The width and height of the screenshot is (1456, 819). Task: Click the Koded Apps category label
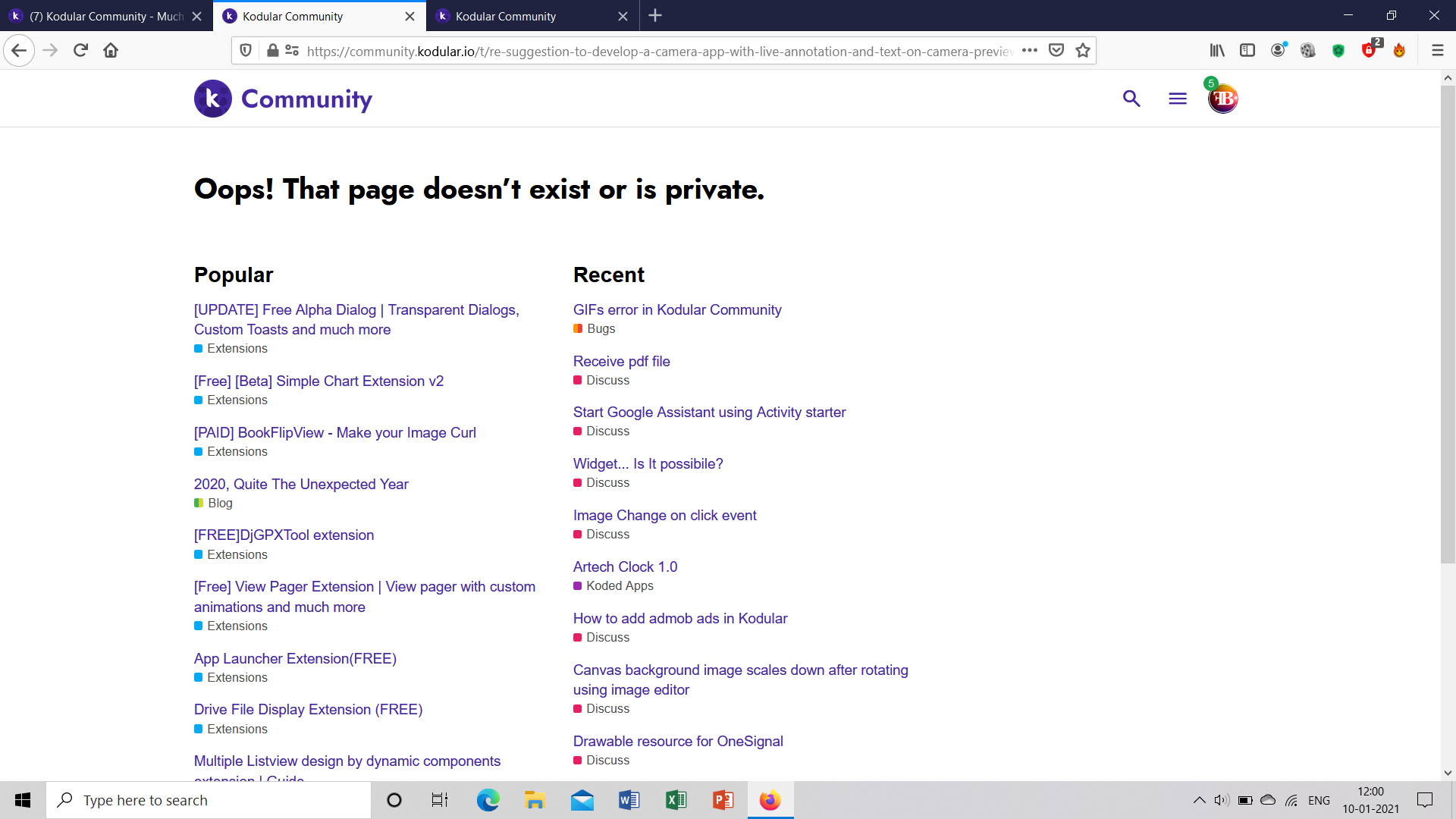coord(613,585)
